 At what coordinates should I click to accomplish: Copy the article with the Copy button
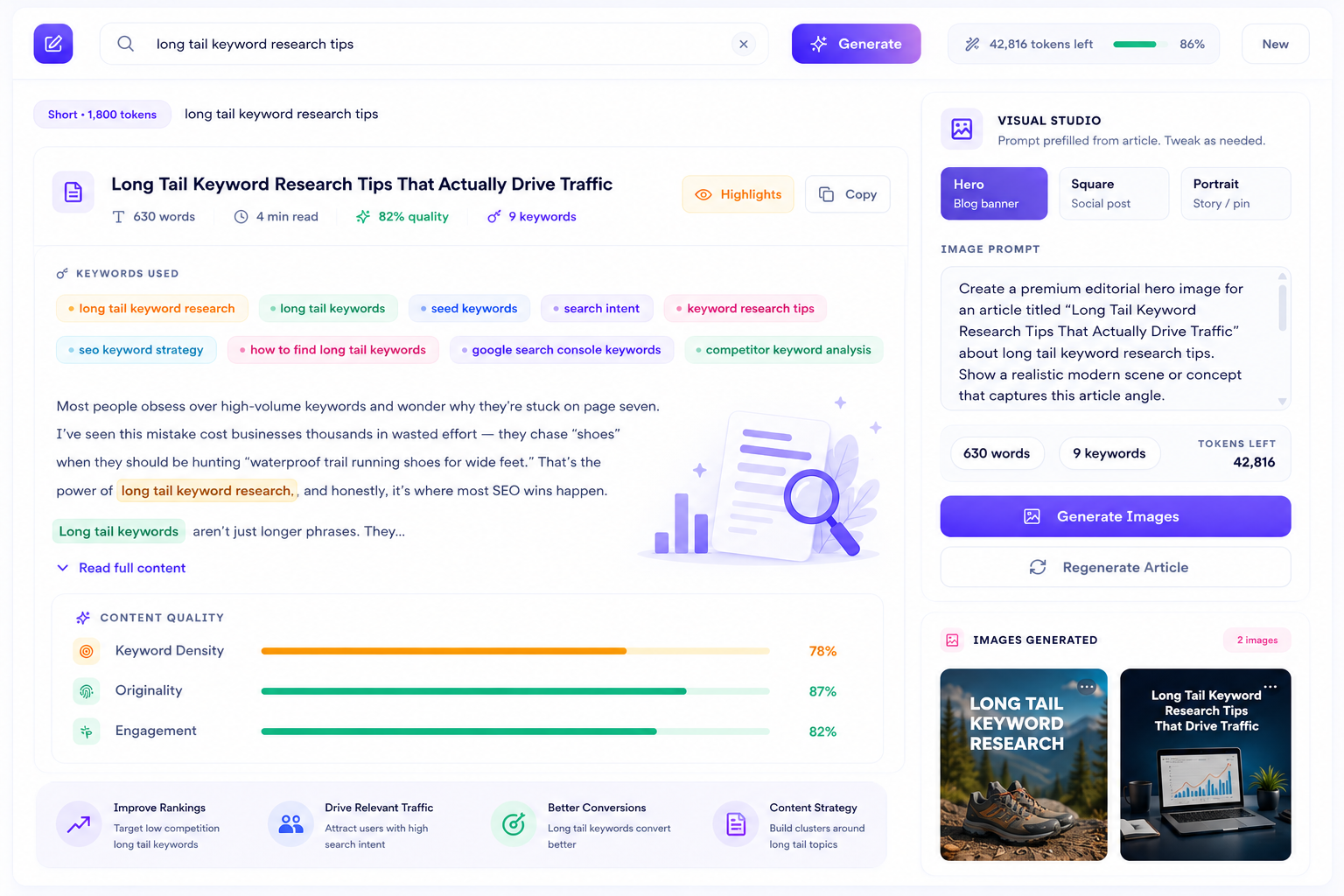[847, 194]
